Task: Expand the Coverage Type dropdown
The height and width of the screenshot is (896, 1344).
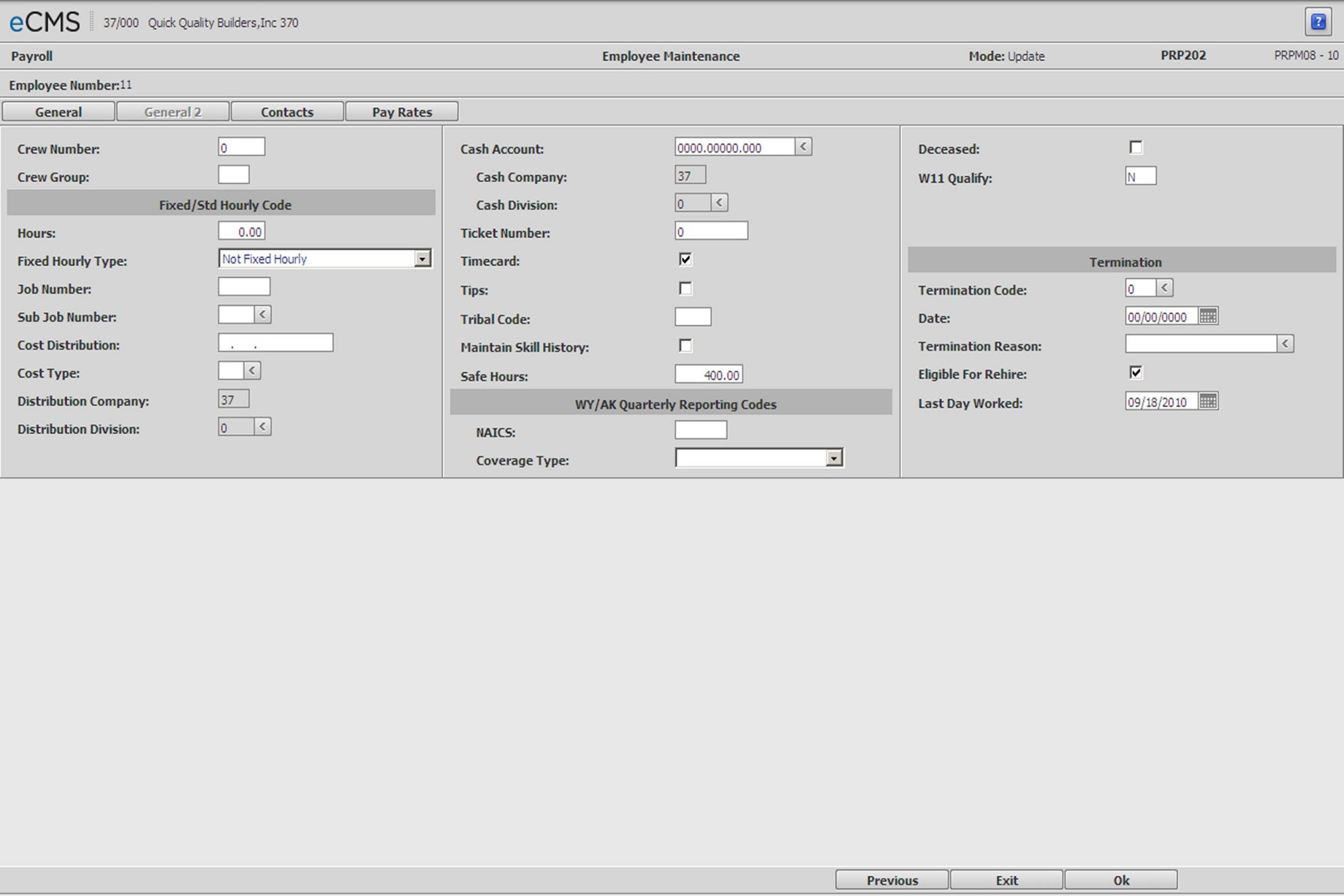Action: point(834,458)
